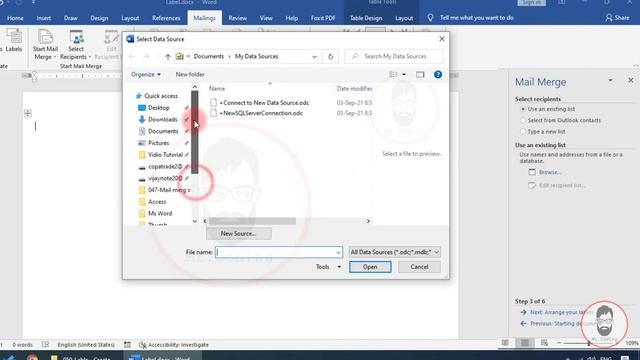Click the file list horizontal scrollbar
Screen dimensions: 640x360
tap(253, 221)
